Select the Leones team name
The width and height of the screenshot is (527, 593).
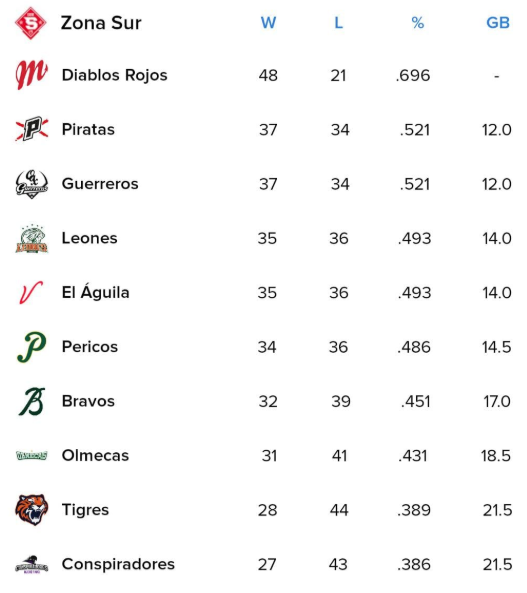[90, 238]
